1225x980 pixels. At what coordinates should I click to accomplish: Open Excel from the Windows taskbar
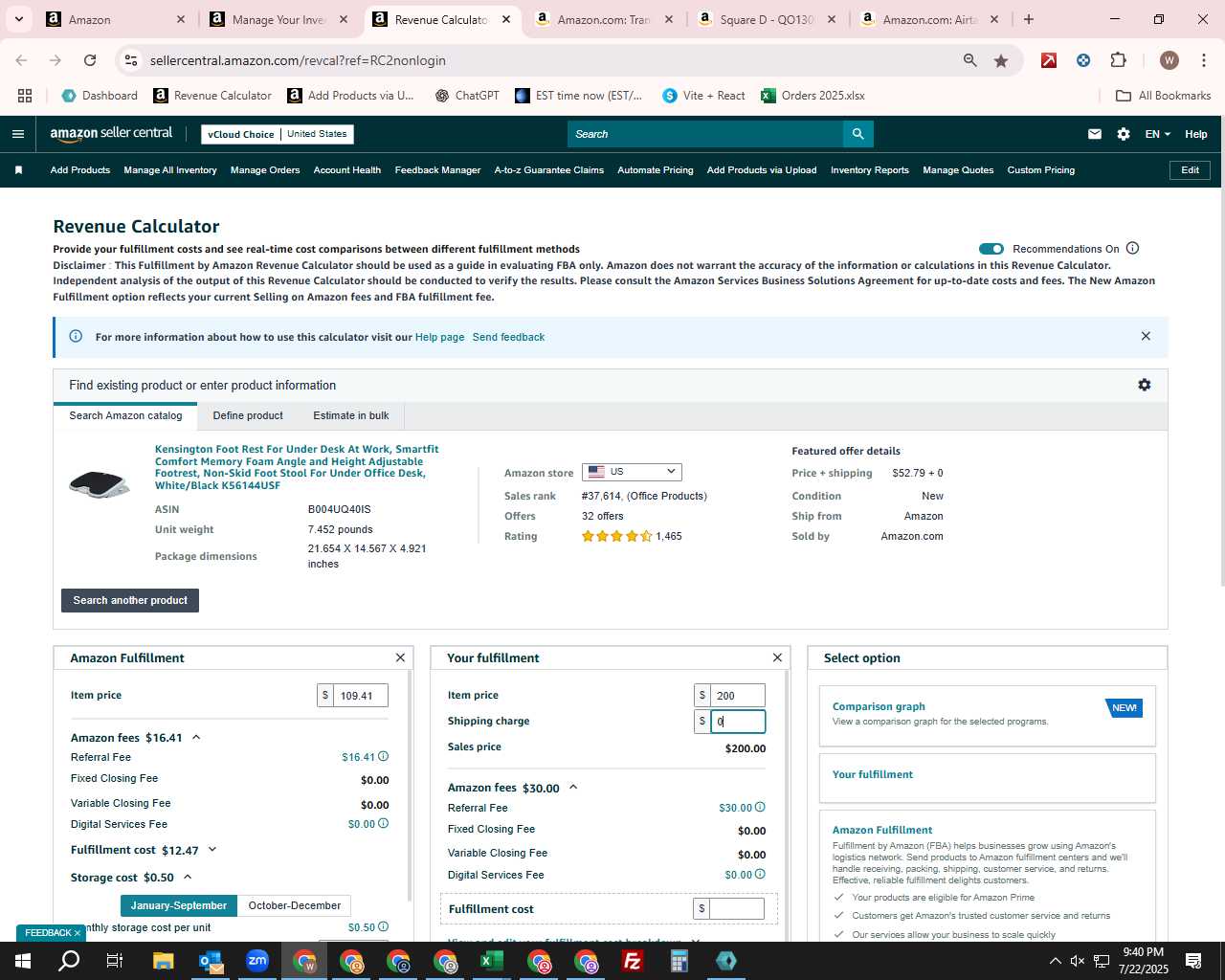[x=492, y=961]
